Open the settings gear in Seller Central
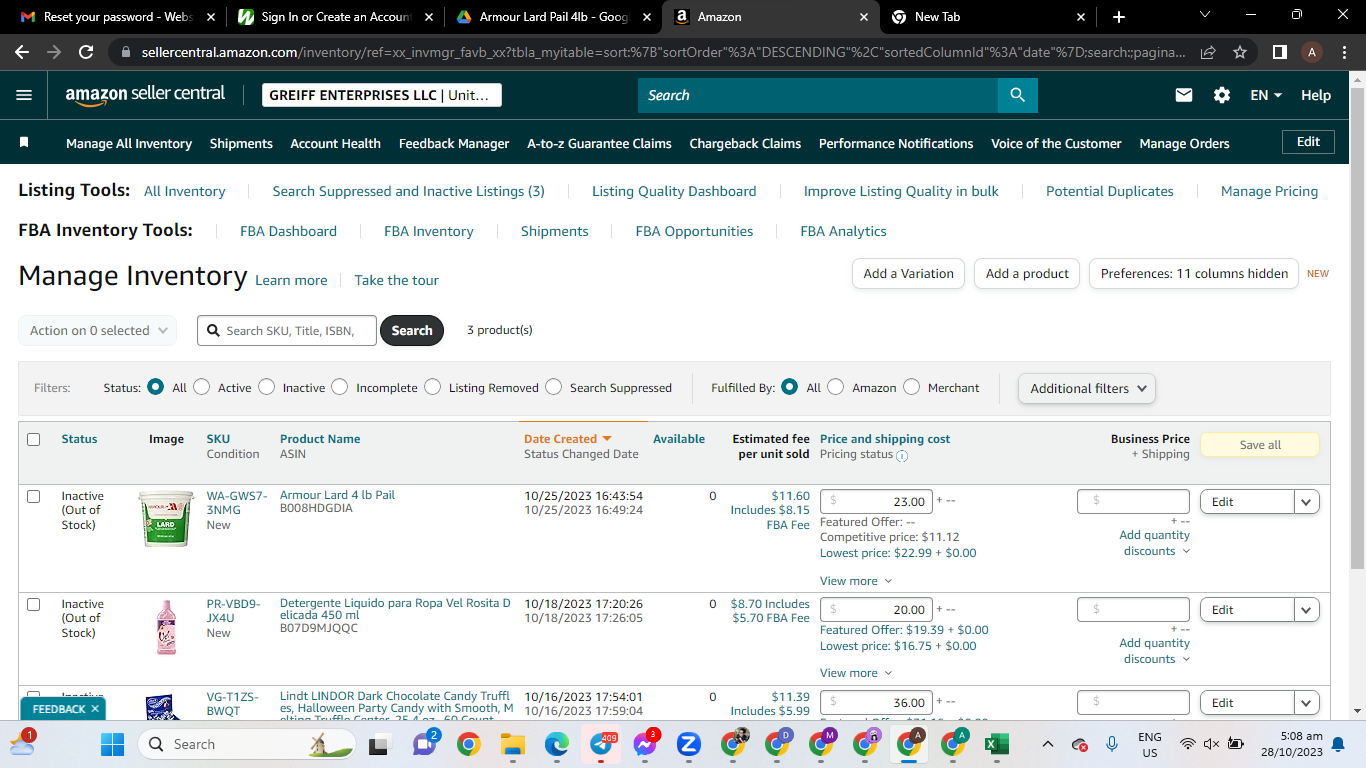Viewport: 1366px width, 768px height. 1222,95
